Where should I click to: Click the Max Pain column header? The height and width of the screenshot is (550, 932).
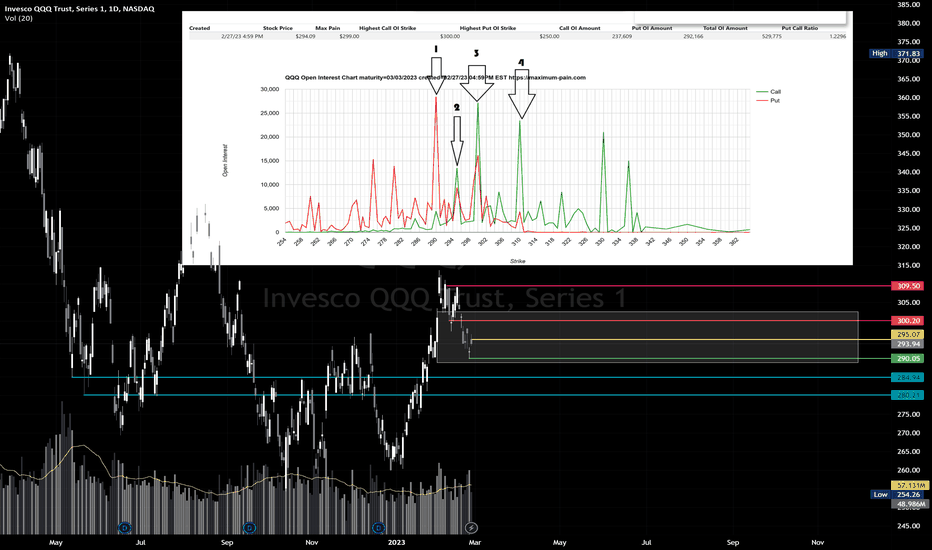(328, 28)
